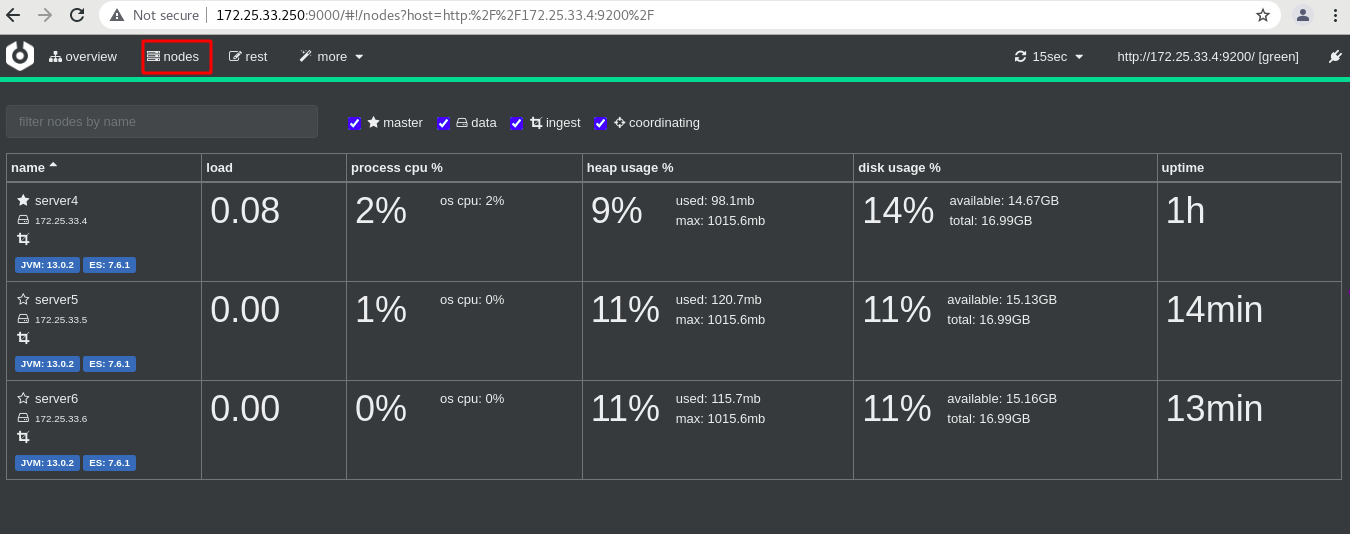Click the 1h uptime value

click(x=1186, y=211)
